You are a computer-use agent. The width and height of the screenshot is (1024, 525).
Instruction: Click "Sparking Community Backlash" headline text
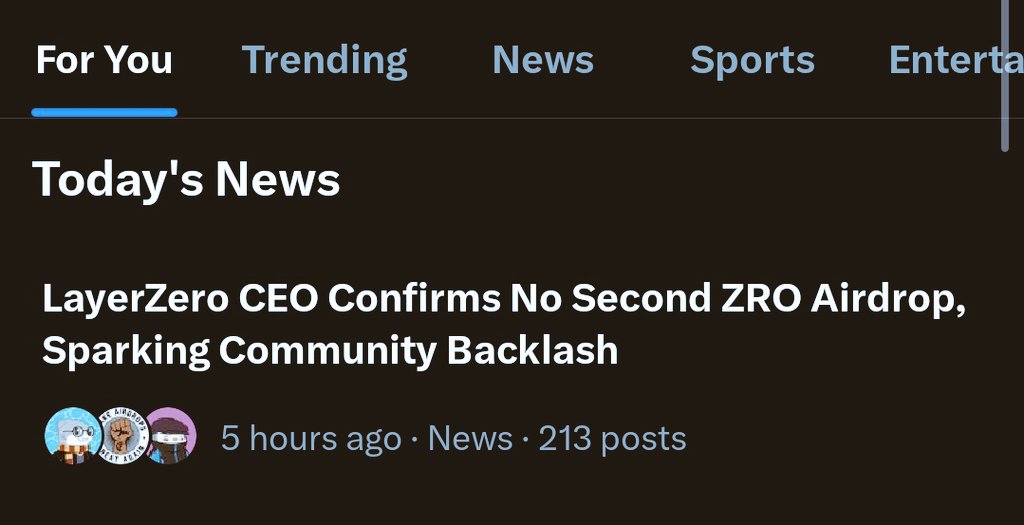pos(330,350)
